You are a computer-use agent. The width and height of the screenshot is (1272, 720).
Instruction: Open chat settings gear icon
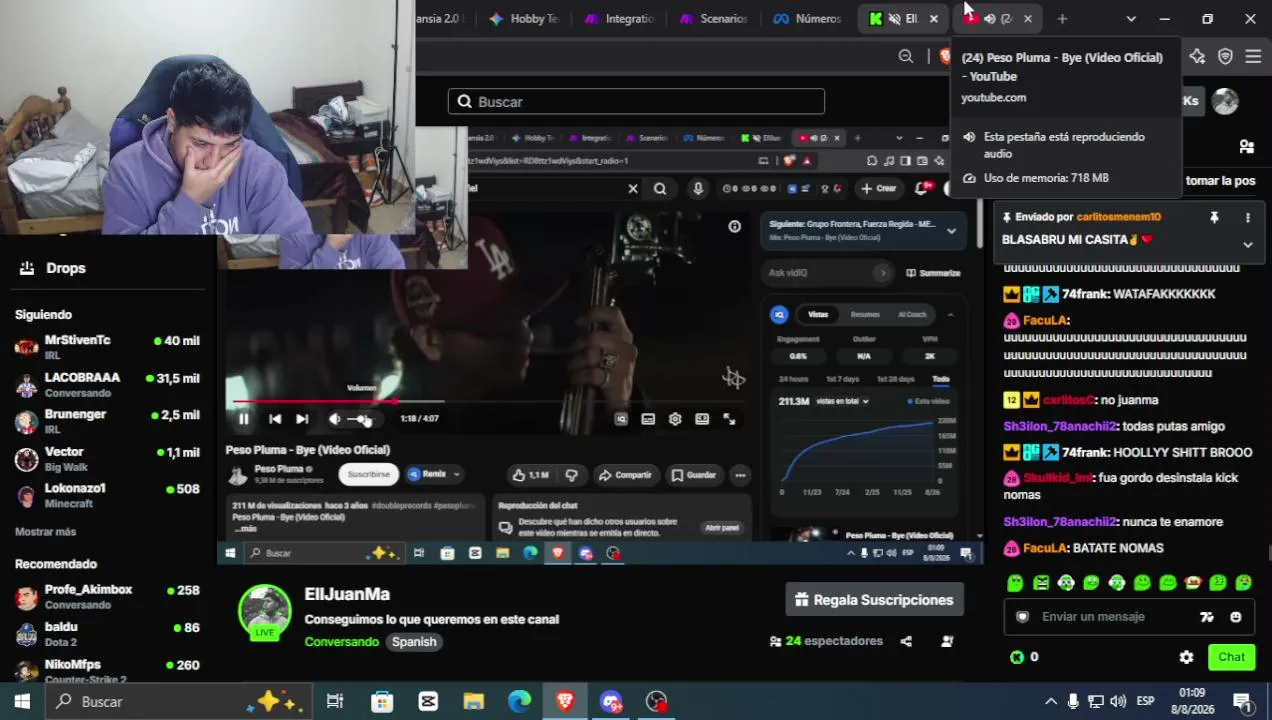click(x=1186, y=657)
